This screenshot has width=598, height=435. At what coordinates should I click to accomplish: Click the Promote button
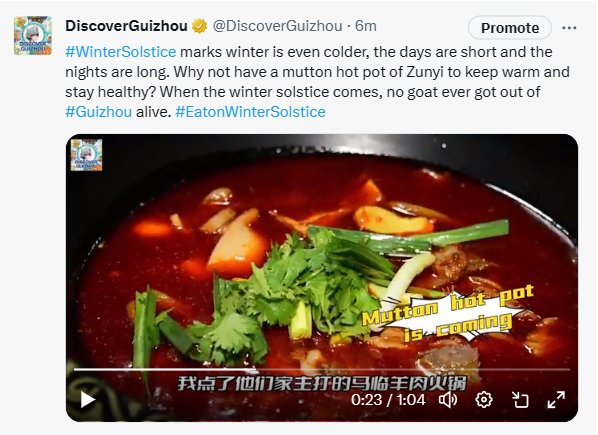[510, 28]
